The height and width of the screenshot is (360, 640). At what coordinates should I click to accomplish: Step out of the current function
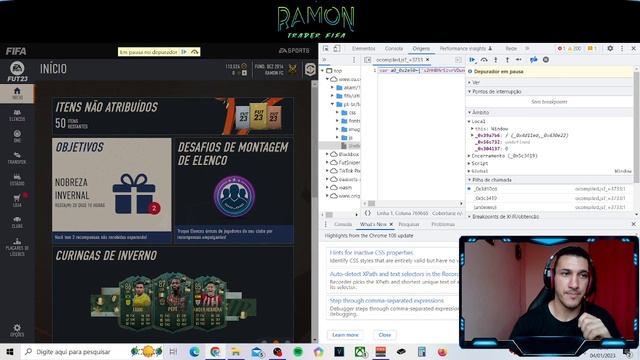(507, 60)
